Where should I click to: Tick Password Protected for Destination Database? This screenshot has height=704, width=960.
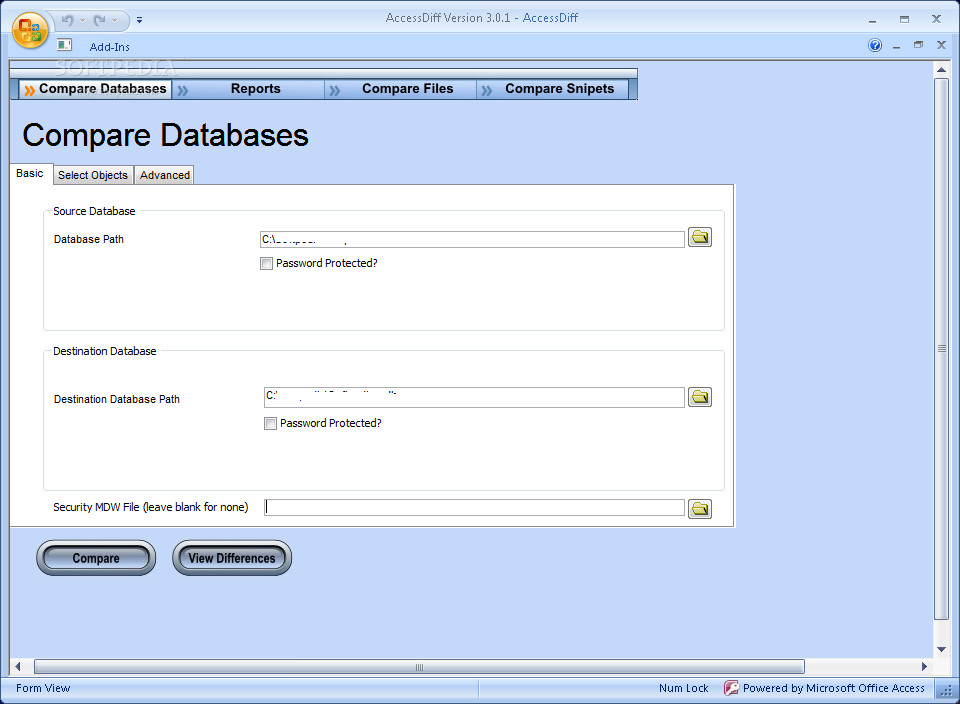point(270,424)
